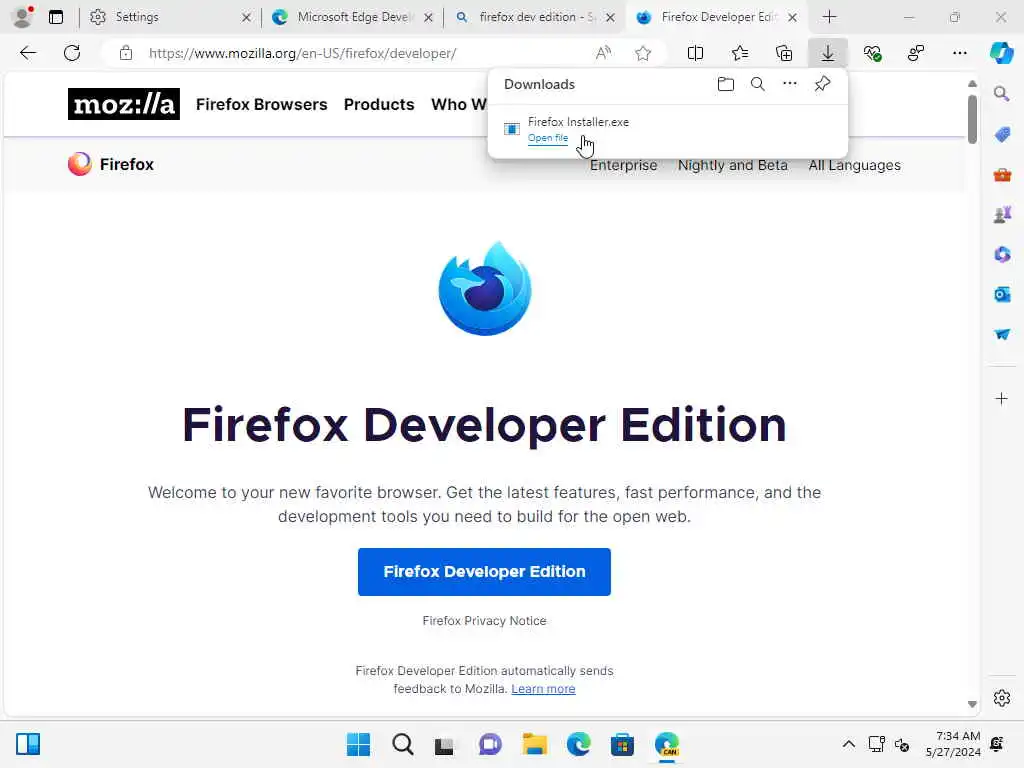Viewport: 1024px width, 768px height.
Task: Close the Microsoft Edge Developer tab
Action: pos(428,18)
